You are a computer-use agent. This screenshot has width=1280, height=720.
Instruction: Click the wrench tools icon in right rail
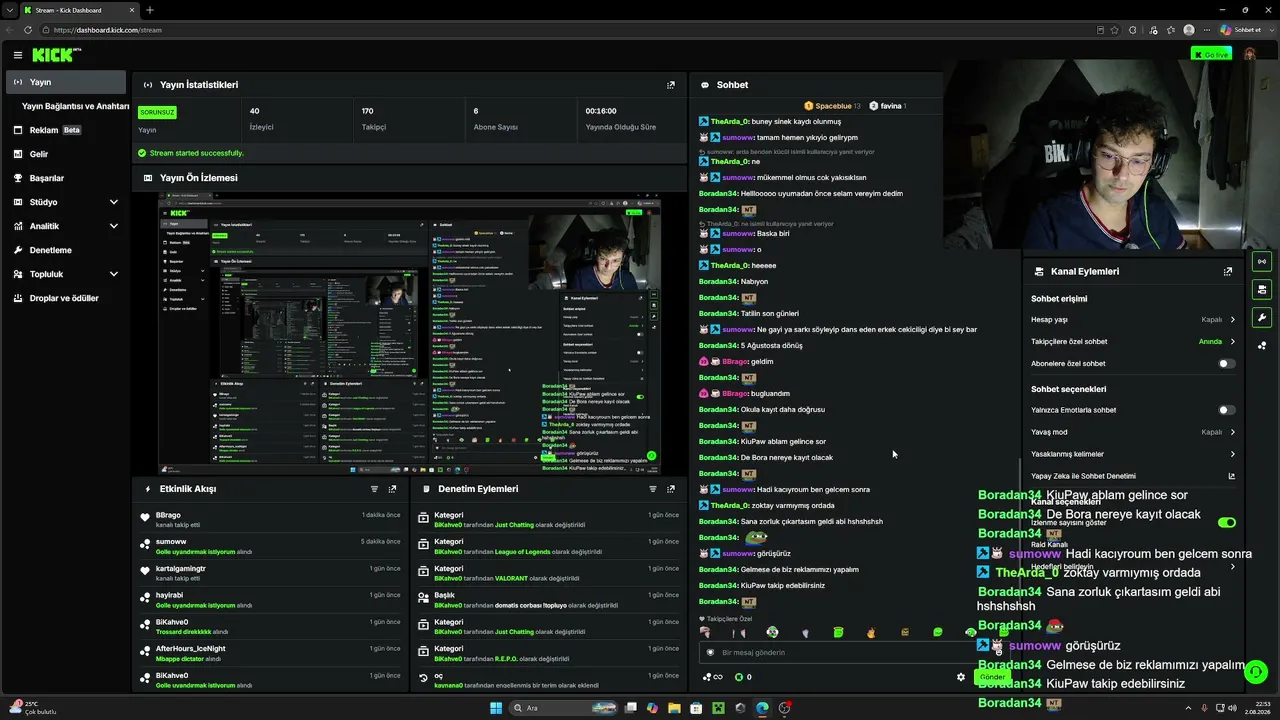(1262, 318)
